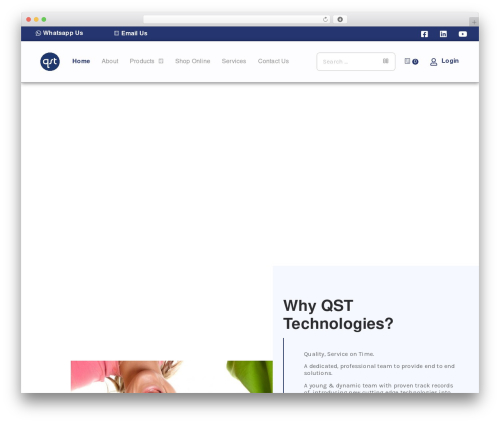This screenshot has width=500, height=423.
Task: Click the envelope icon beside Email Us
Action: (x=116, y=33)
